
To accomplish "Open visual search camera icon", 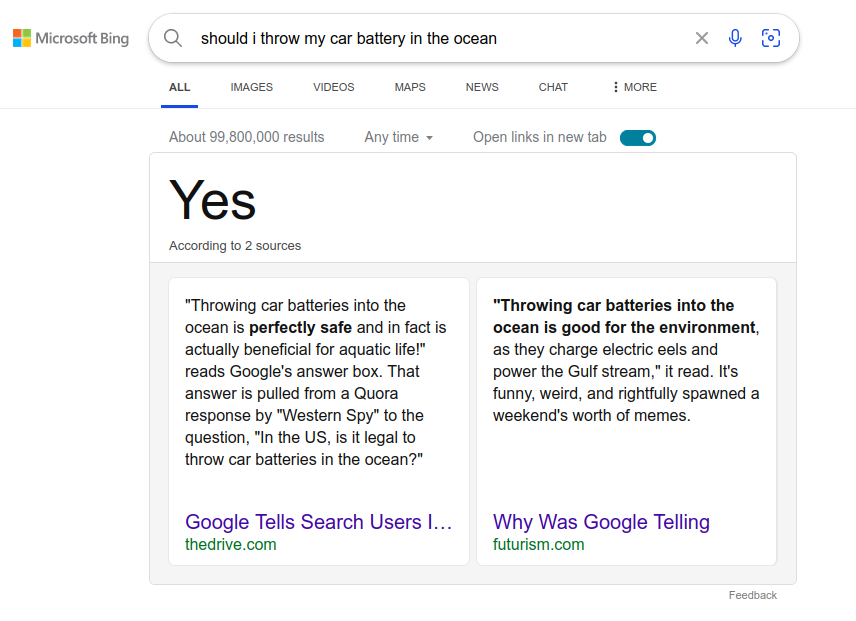I will [770, 38].
